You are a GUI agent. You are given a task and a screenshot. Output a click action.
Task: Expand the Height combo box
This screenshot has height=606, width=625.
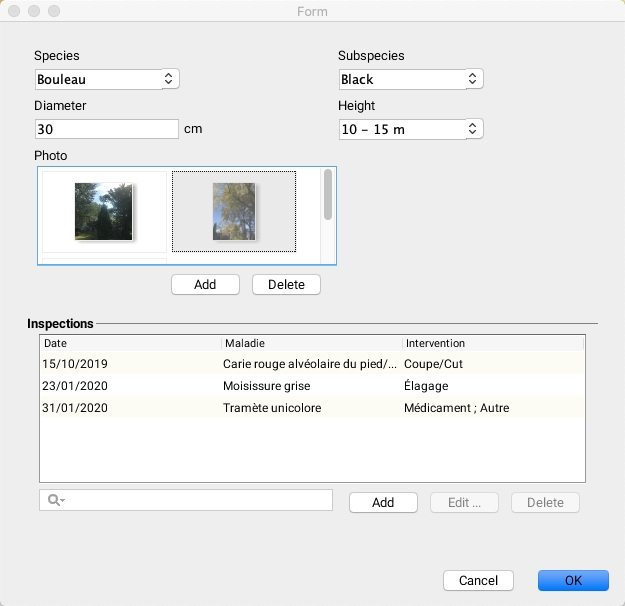coord(411,129)
